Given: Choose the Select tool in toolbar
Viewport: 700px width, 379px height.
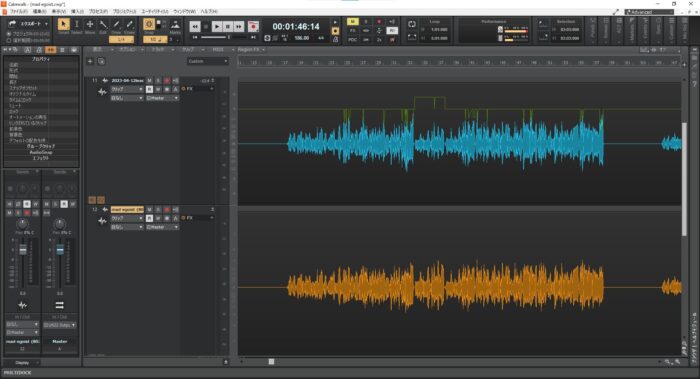Looking at the screenshot, I should coord(77,24).
